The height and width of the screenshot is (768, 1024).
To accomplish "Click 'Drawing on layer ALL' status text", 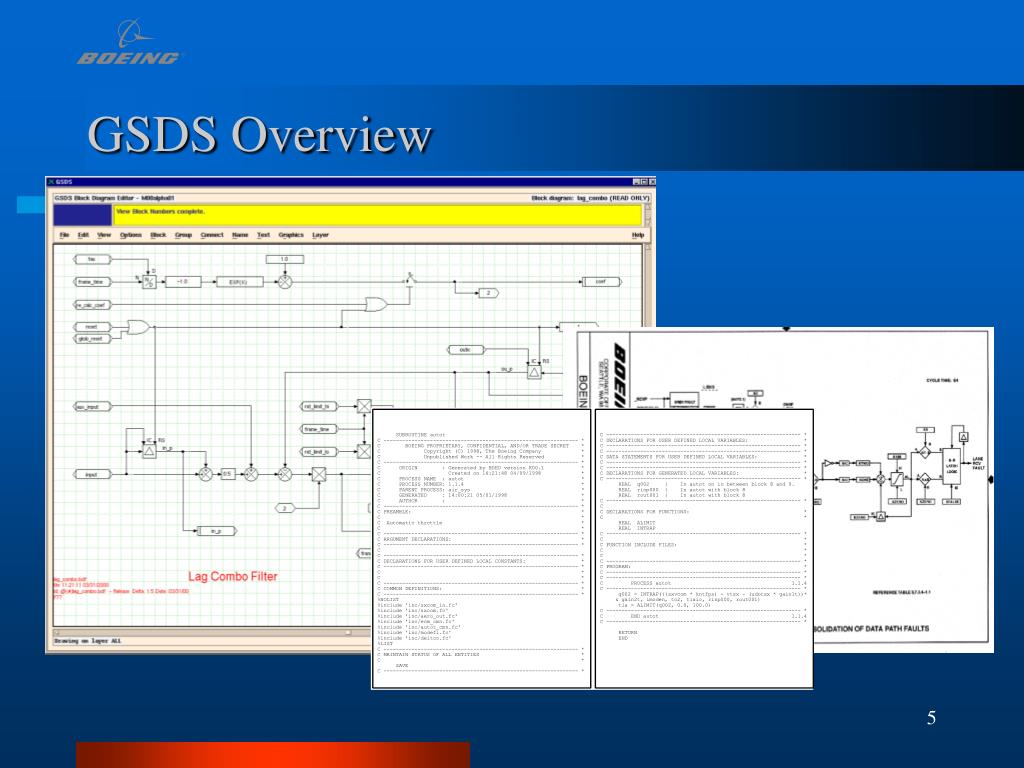I will pyautogui.click(x=88, y=641).
